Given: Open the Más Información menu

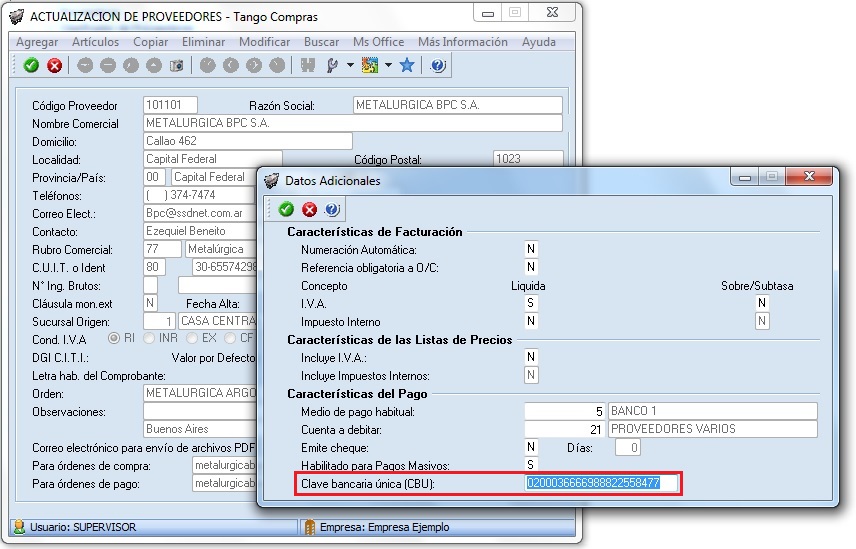Looking at the screenshot, I should point(463,42).
